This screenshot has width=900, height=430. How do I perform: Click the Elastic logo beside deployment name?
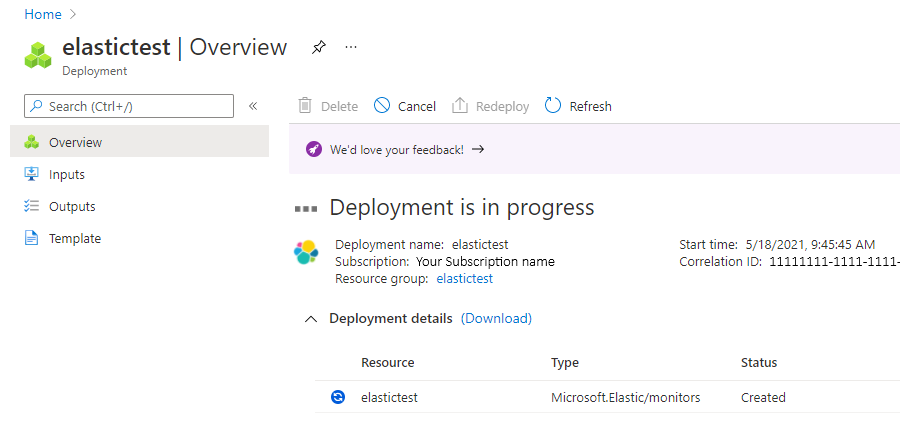pyautogui.click(x=306, y=253)
